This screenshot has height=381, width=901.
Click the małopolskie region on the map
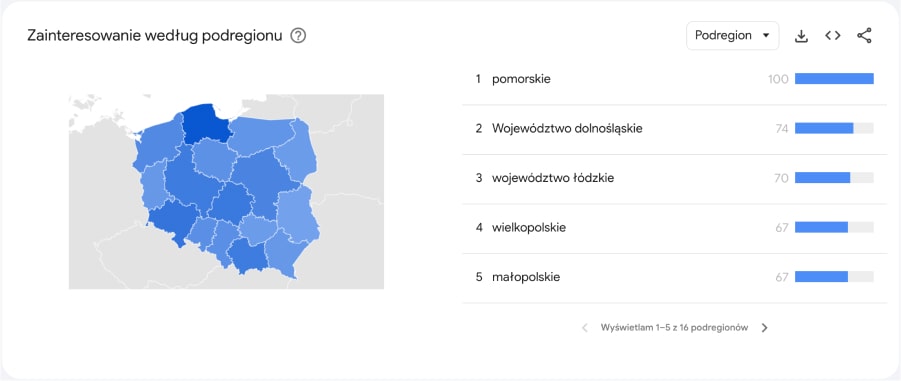(x=248, y=255)
